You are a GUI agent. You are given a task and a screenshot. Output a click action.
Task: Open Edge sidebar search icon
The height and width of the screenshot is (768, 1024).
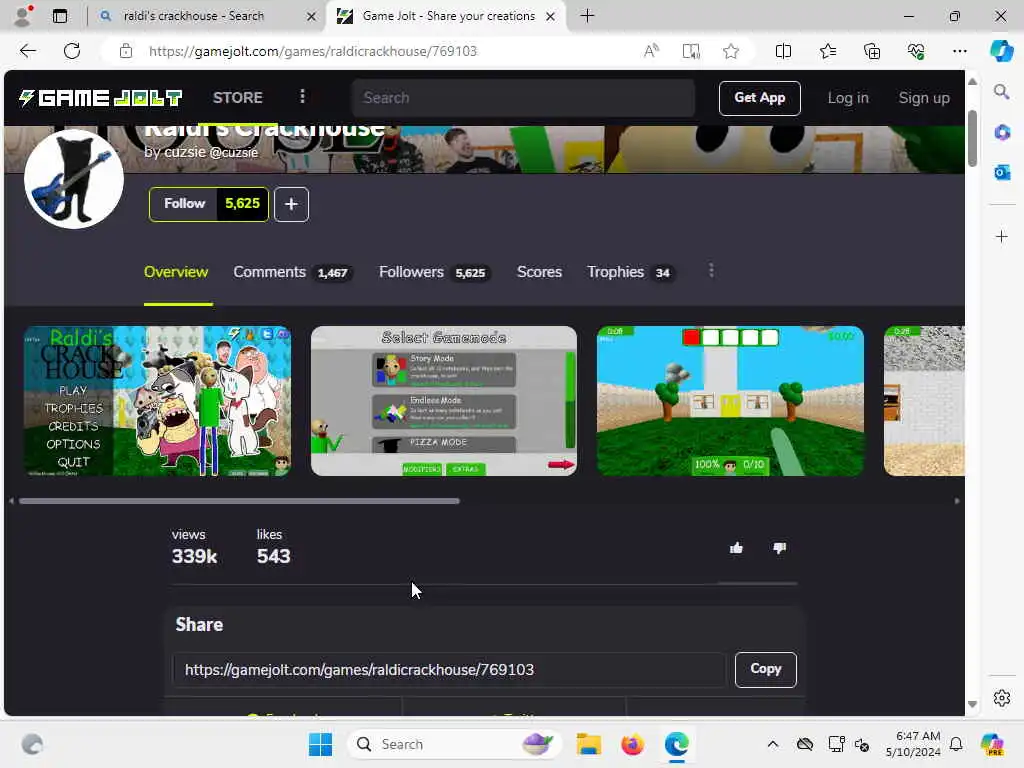point(1002,92)
